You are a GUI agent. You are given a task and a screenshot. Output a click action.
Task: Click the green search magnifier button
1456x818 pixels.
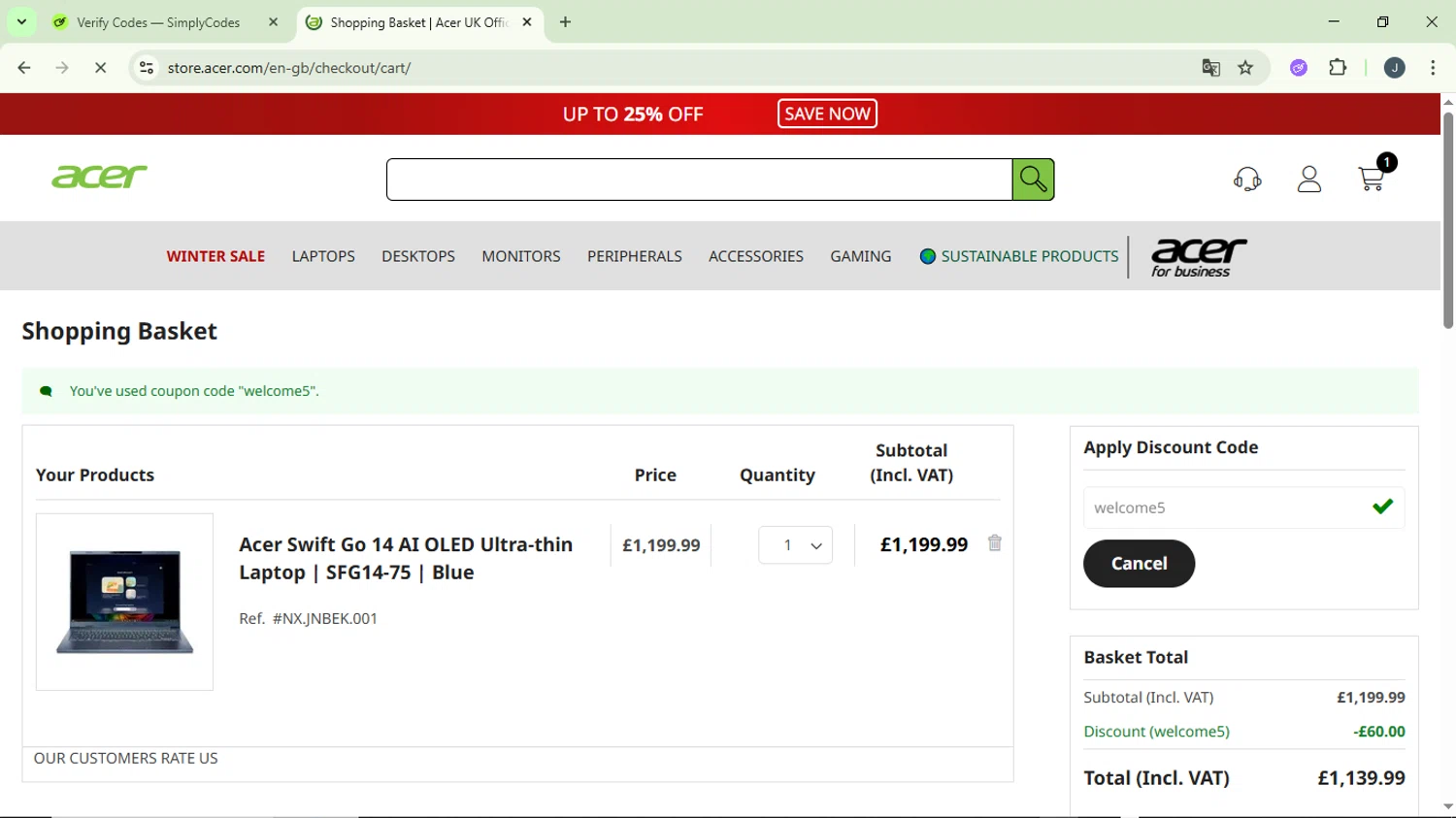click(1033, 180)
